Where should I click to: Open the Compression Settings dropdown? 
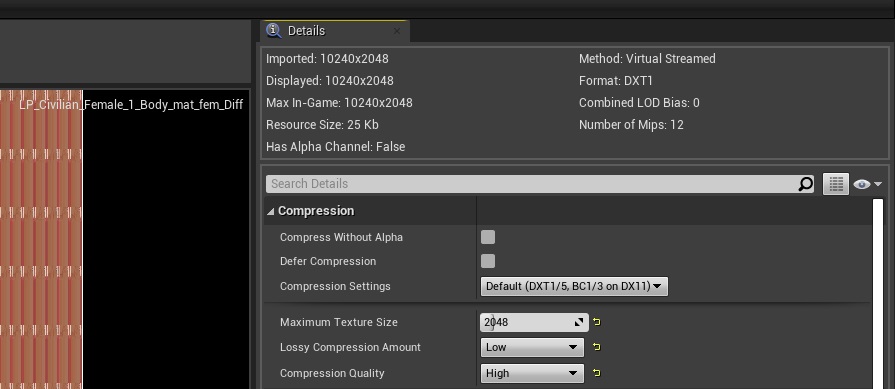coord(574,286)
